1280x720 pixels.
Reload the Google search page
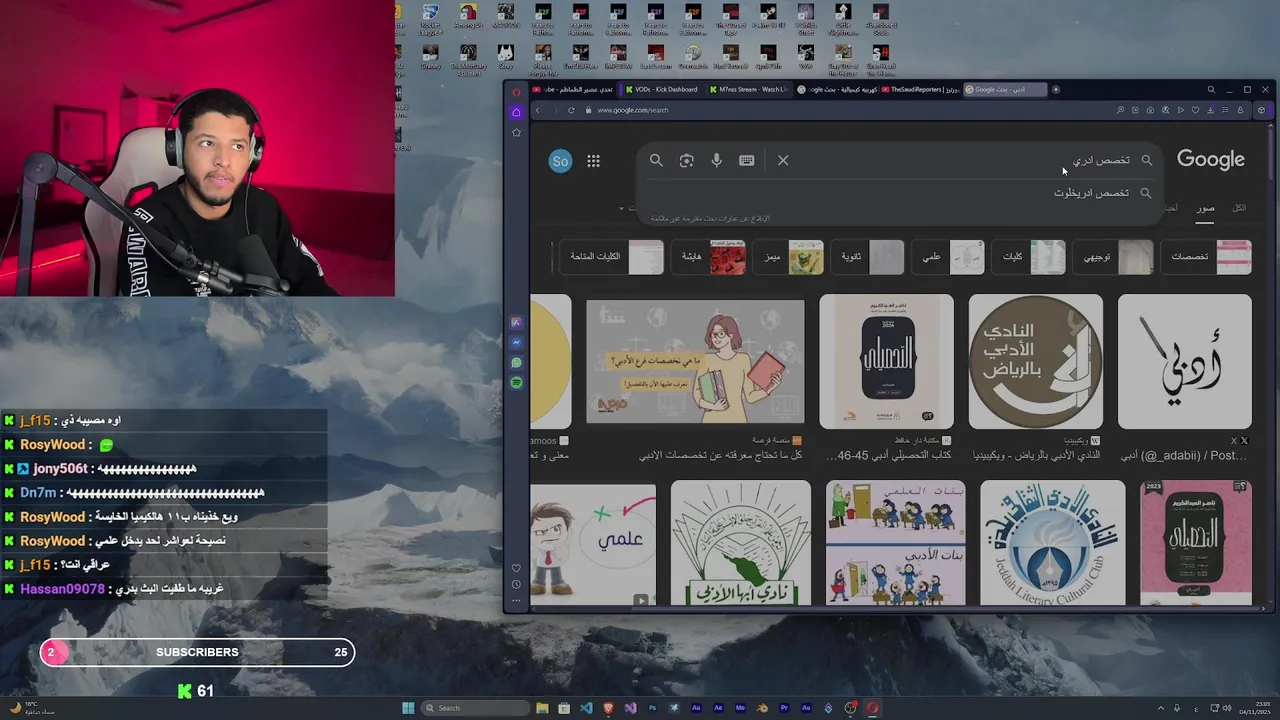coord(571,110)
